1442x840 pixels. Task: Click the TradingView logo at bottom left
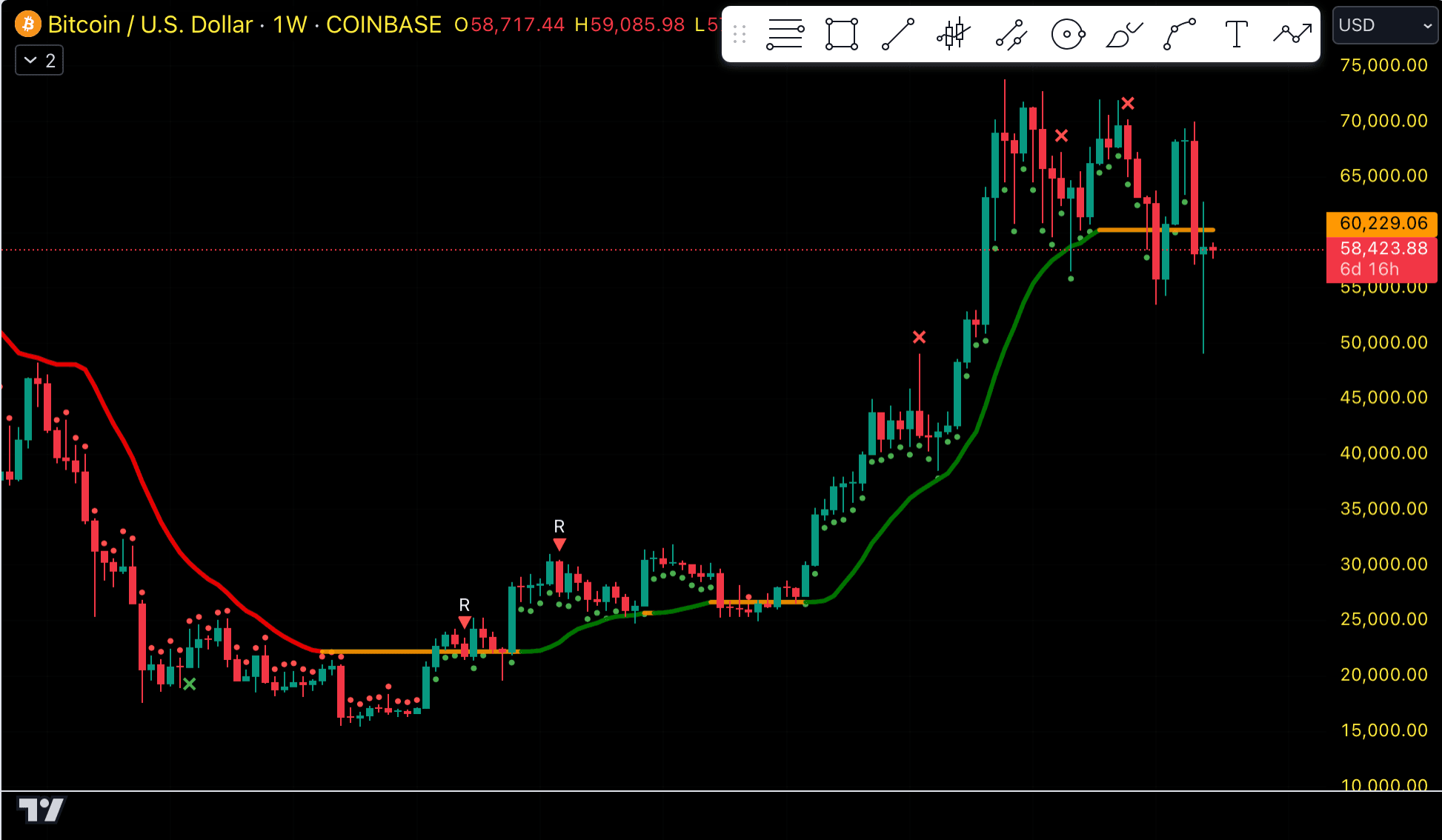(41, 810)
